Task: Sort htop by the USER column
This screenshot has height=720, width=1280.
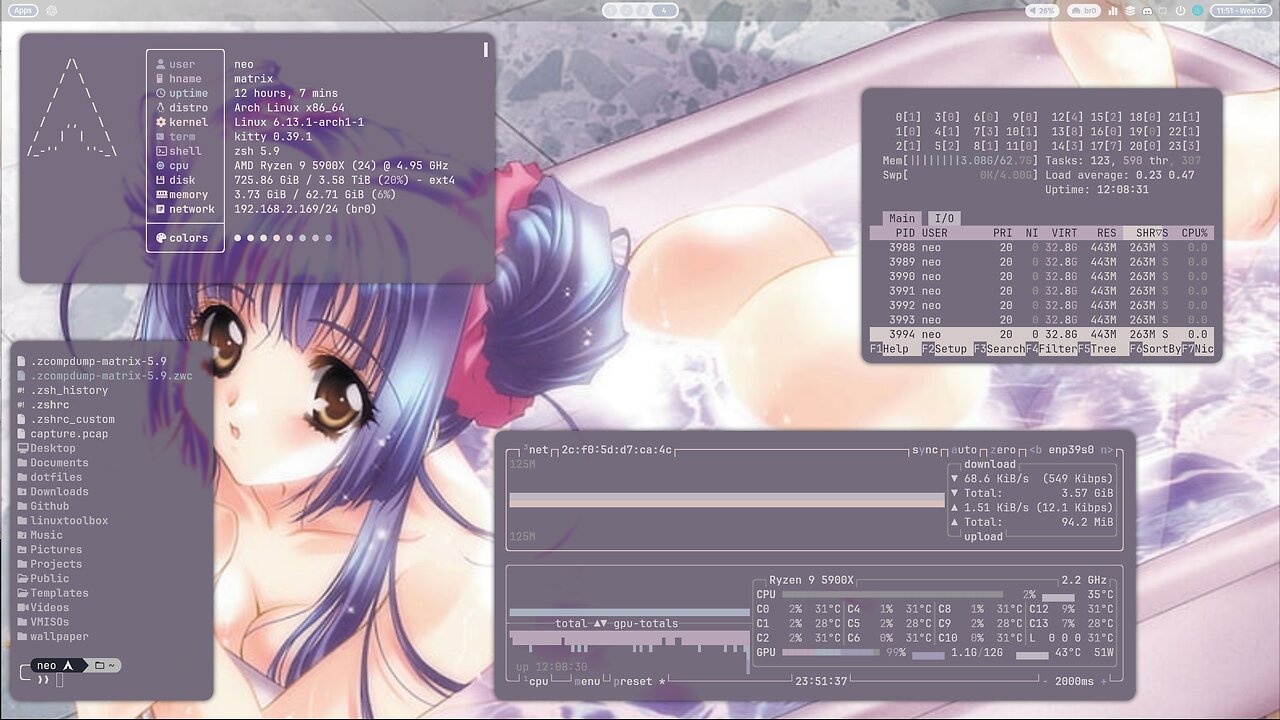Action: [934, 233]
